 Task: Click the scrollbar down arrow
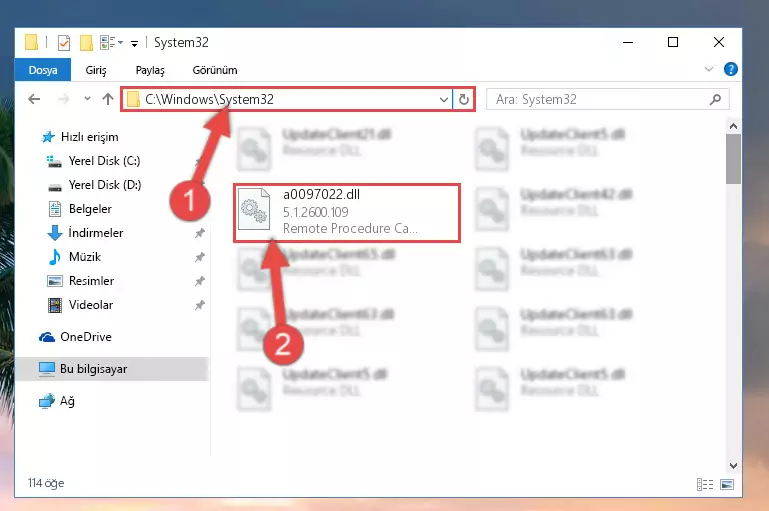tap(733, 465)
